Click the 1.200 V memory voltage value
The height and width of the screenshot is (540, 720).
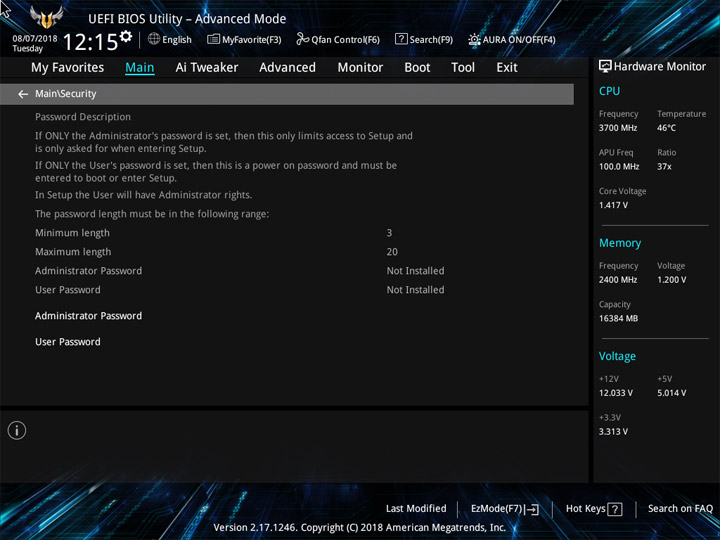671,280
